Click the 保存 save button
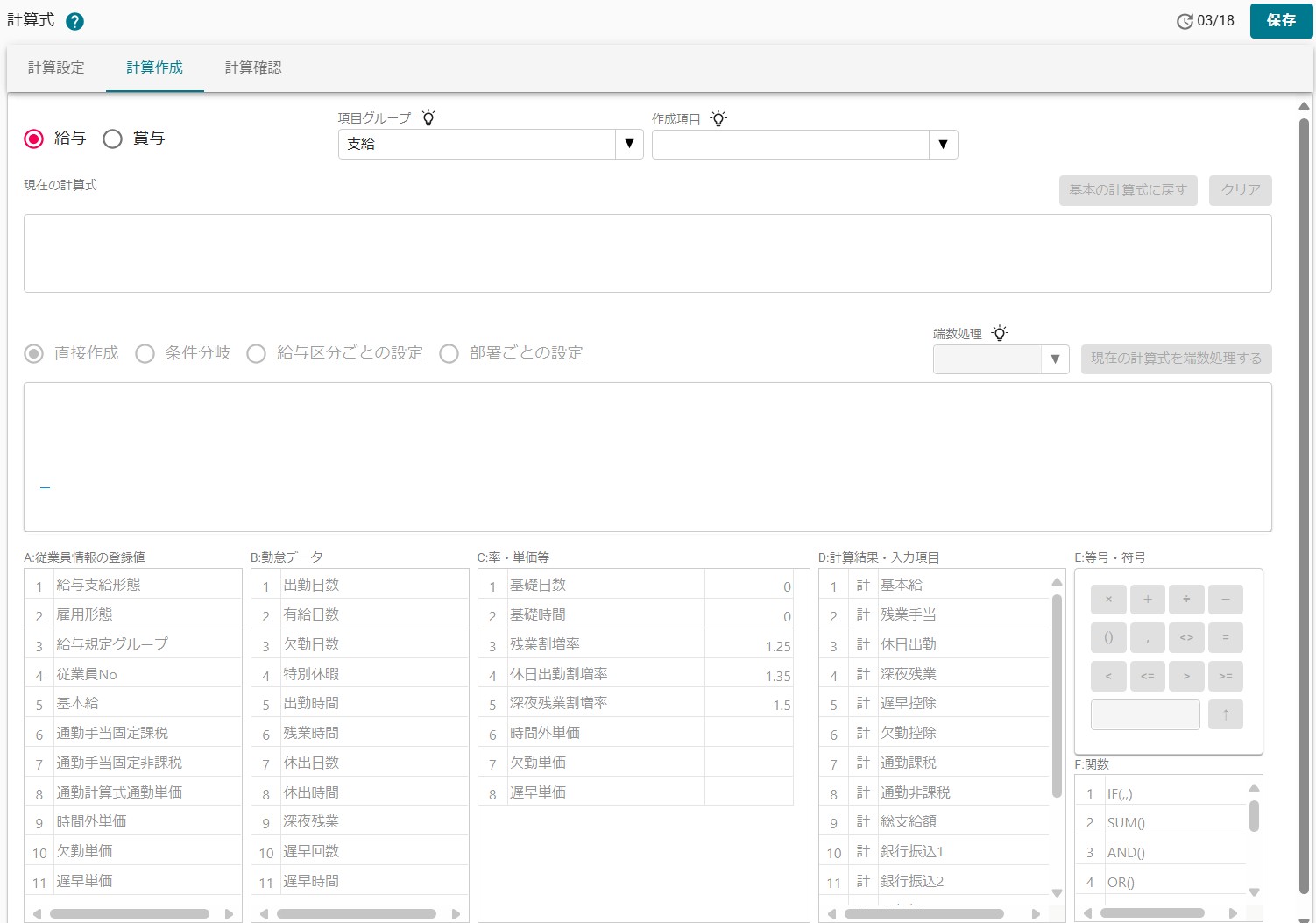The height and width of the screenshot is (923, 1316). click(1281, 20)
